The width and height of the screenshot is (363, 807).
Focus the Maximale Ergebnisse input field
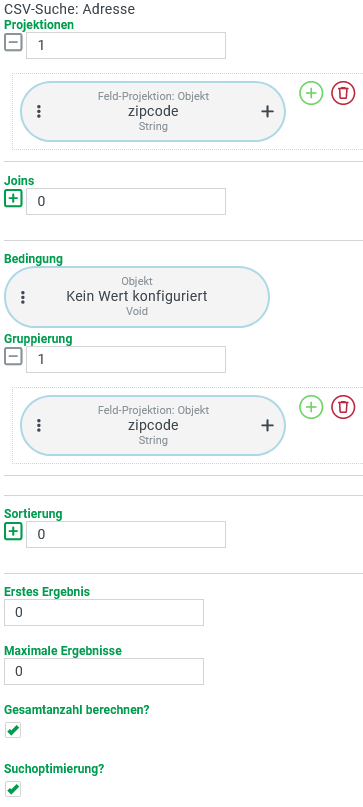[x=104, y=672]
